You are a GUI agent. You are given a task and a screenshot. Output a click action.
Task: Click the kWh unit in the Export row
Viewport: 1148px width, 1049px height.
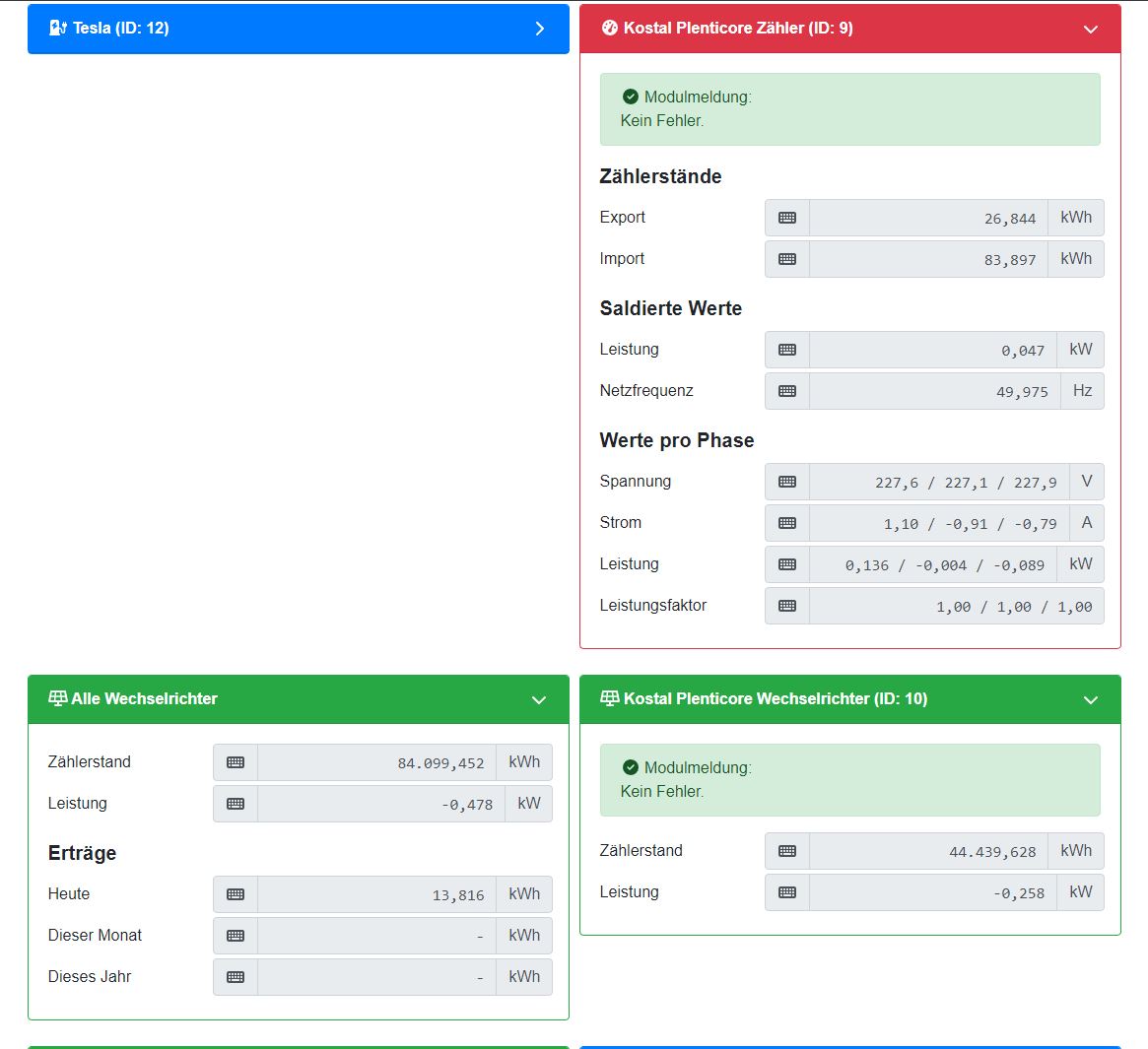click(1075, 218)
